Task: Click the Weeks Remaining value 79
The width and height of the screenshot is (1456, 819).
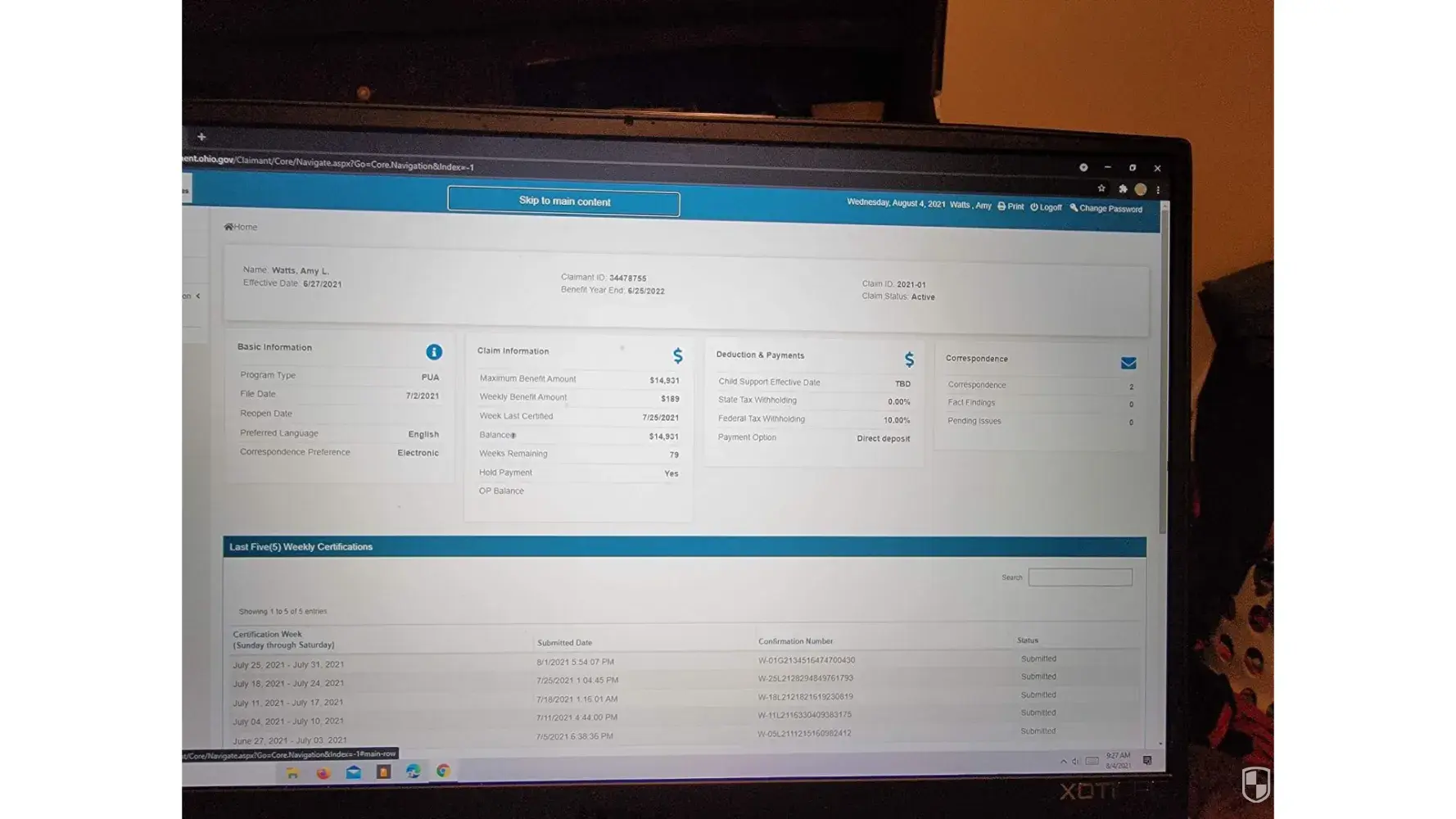Action: point(674,455)
